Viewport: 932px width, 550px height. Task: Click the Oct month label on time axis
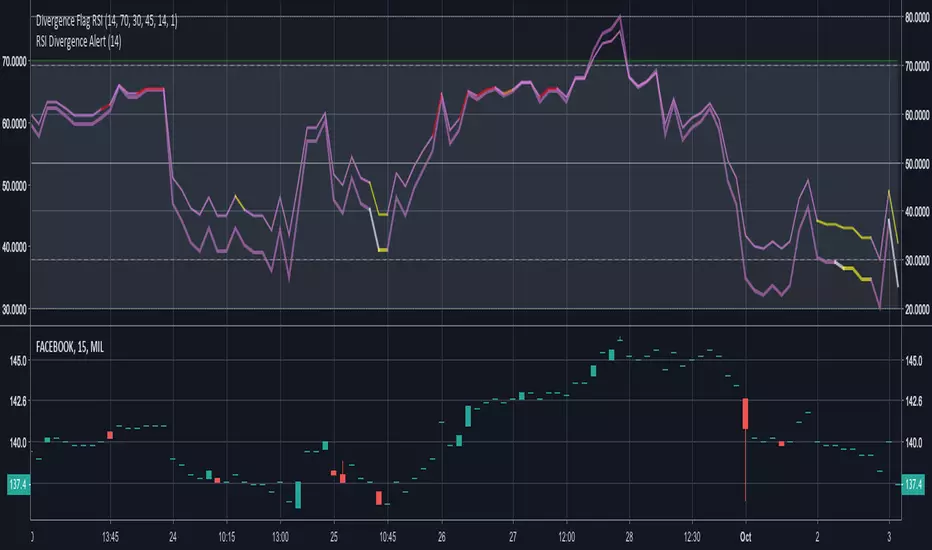click(x=745, y=537)
